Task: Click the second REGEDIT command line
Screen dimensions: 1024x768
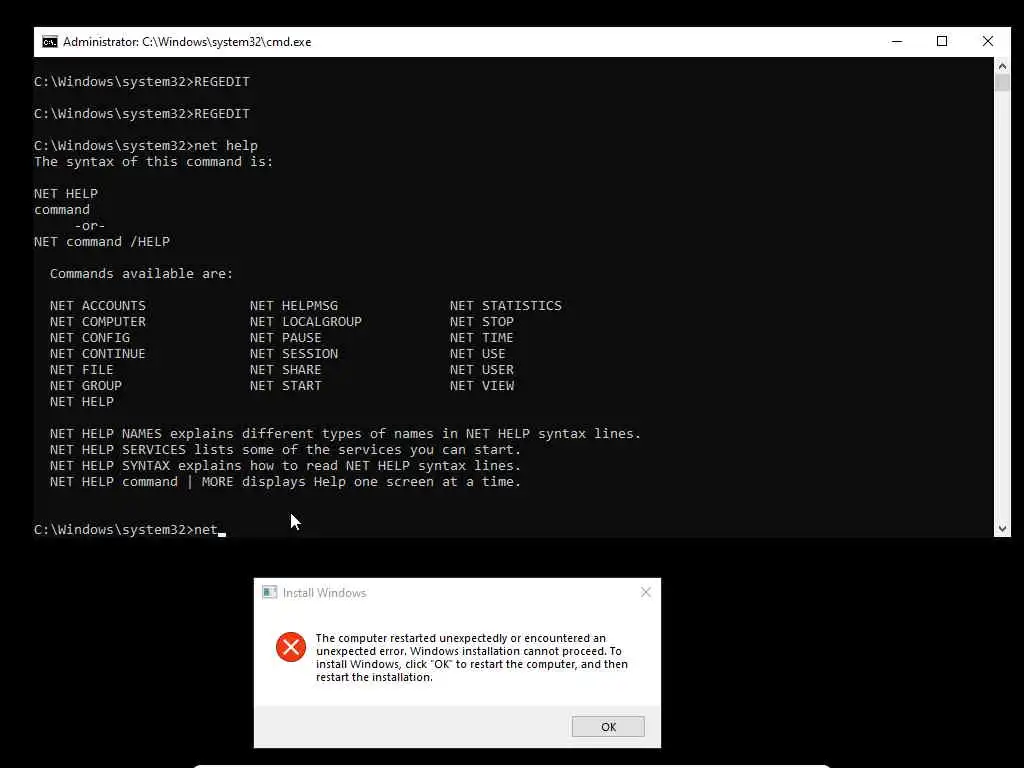Action: click(142, 114)
